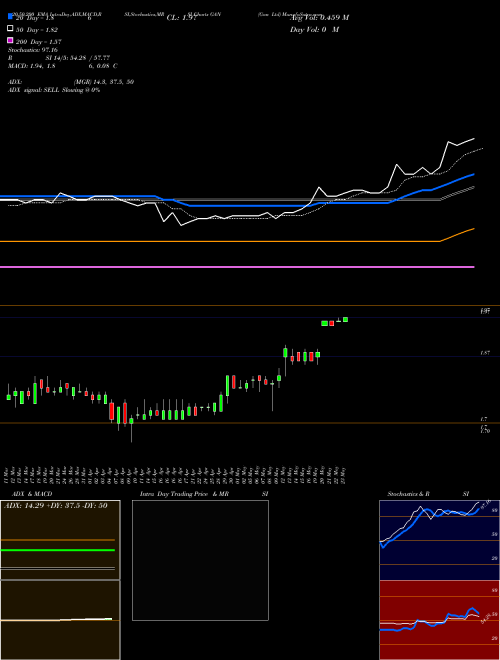The height and width of the screenshot is (660, 500).
Task: Click the 'Stochastics: 97.16' reading
Action: coord(33,50)
